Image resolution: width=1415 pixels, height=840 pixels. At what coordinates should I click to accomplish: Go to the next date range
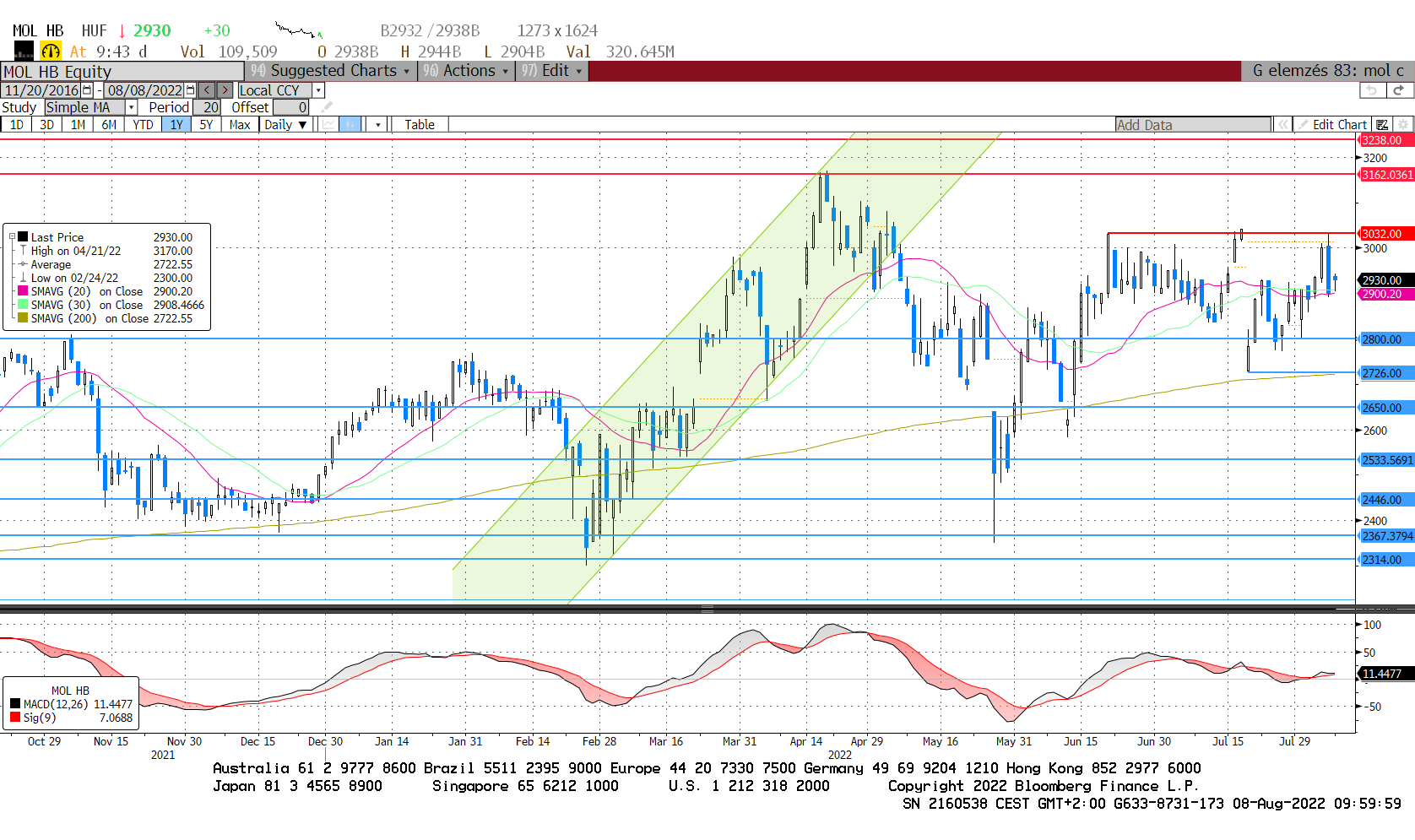tap(225, 90)
